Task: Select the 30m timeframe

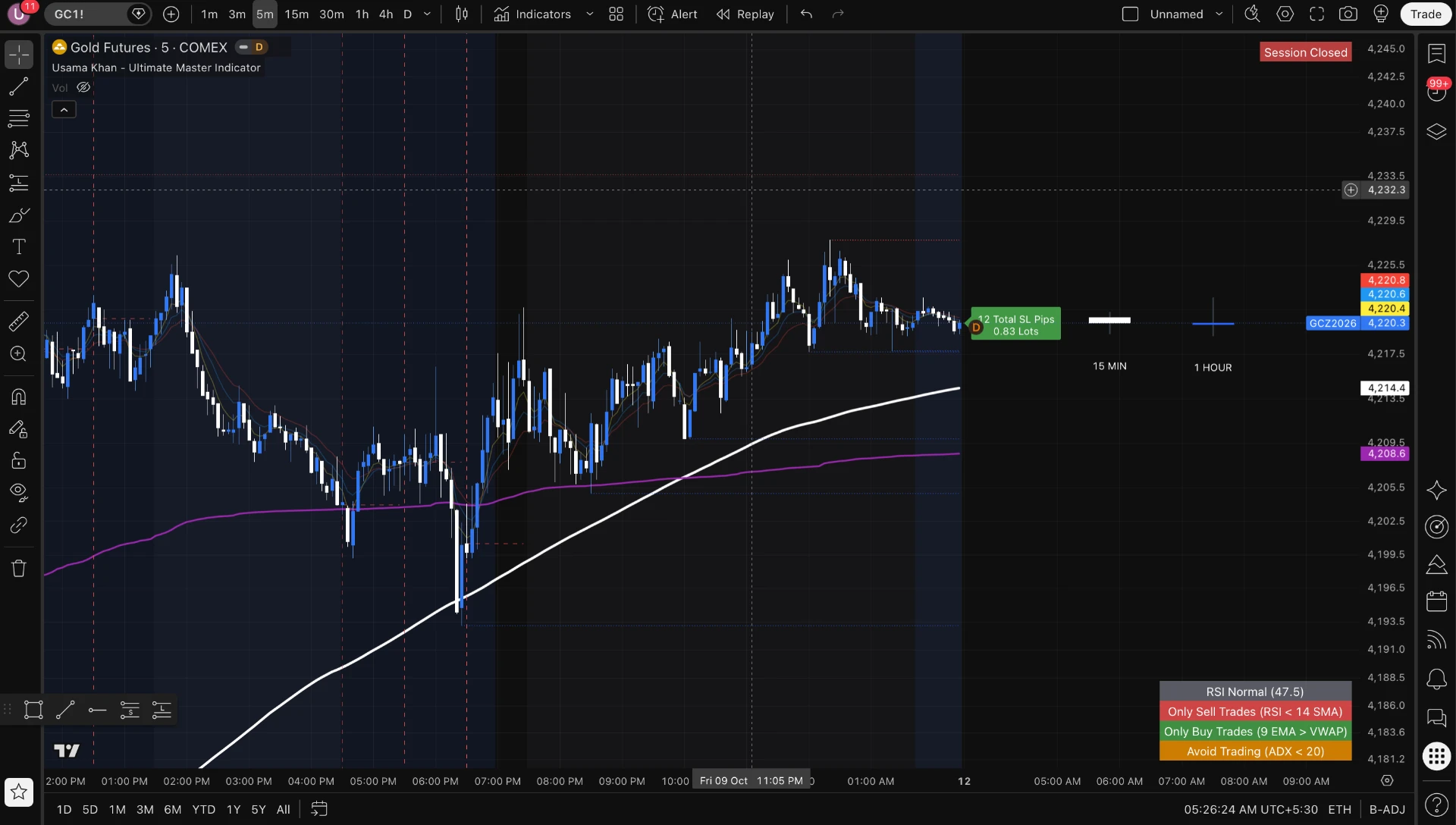Action: tap(331, 14)
